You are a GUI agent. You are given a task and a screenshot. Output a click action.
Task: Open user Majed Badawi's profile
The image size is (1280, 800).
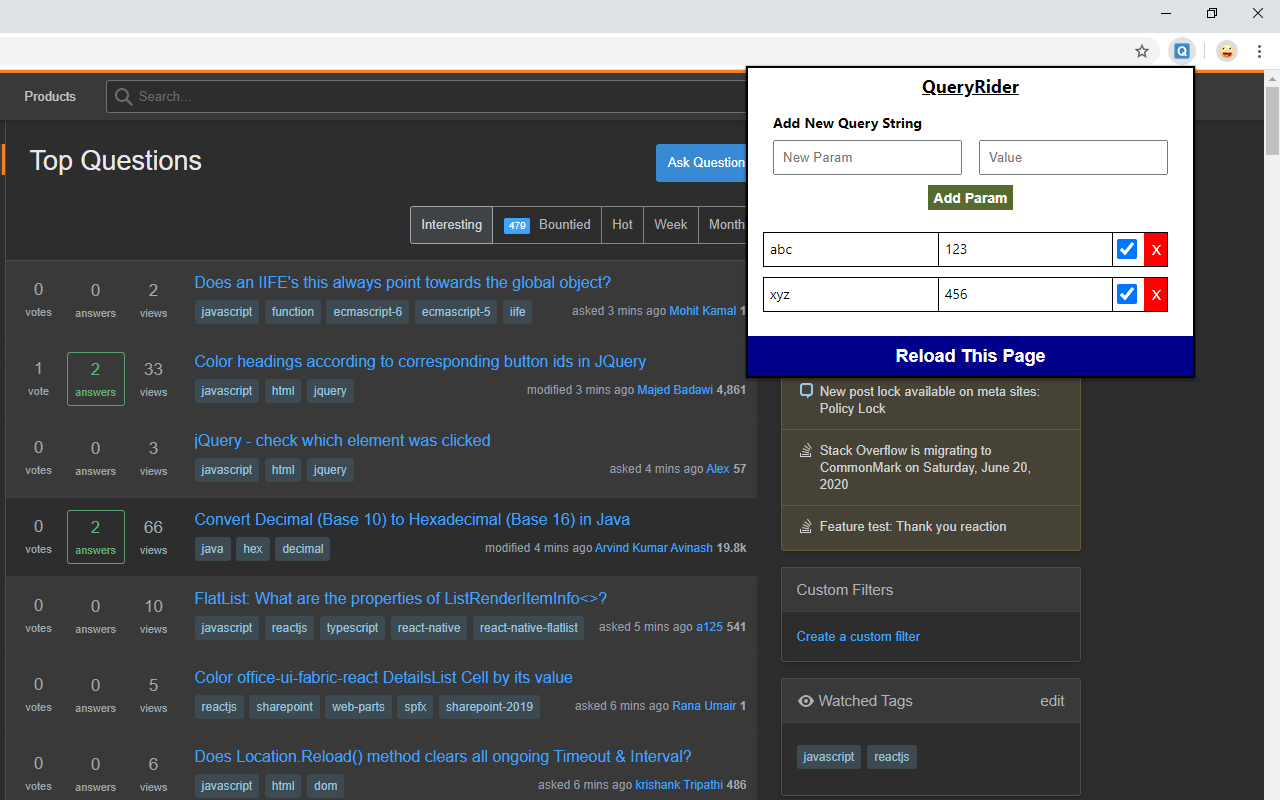click(x=675, y=390)
